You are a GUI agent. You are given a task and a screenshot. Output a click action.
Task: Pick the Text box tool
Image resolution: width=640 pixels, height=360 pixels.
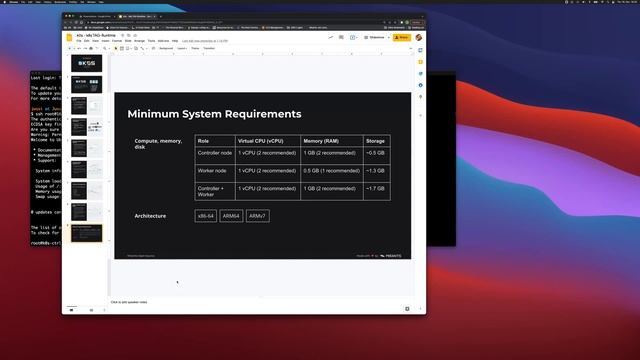(x=122, y=49)
